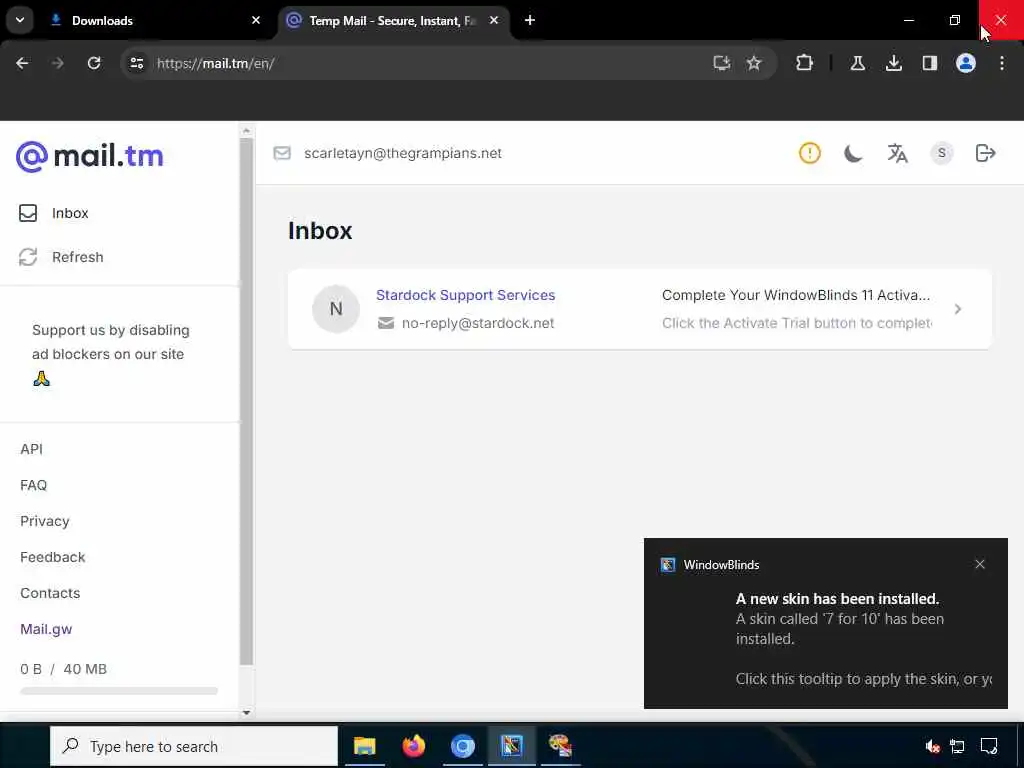Click the 'N' sender avatar
This screenshot has width=1024, height=768.
pos(336,309)
